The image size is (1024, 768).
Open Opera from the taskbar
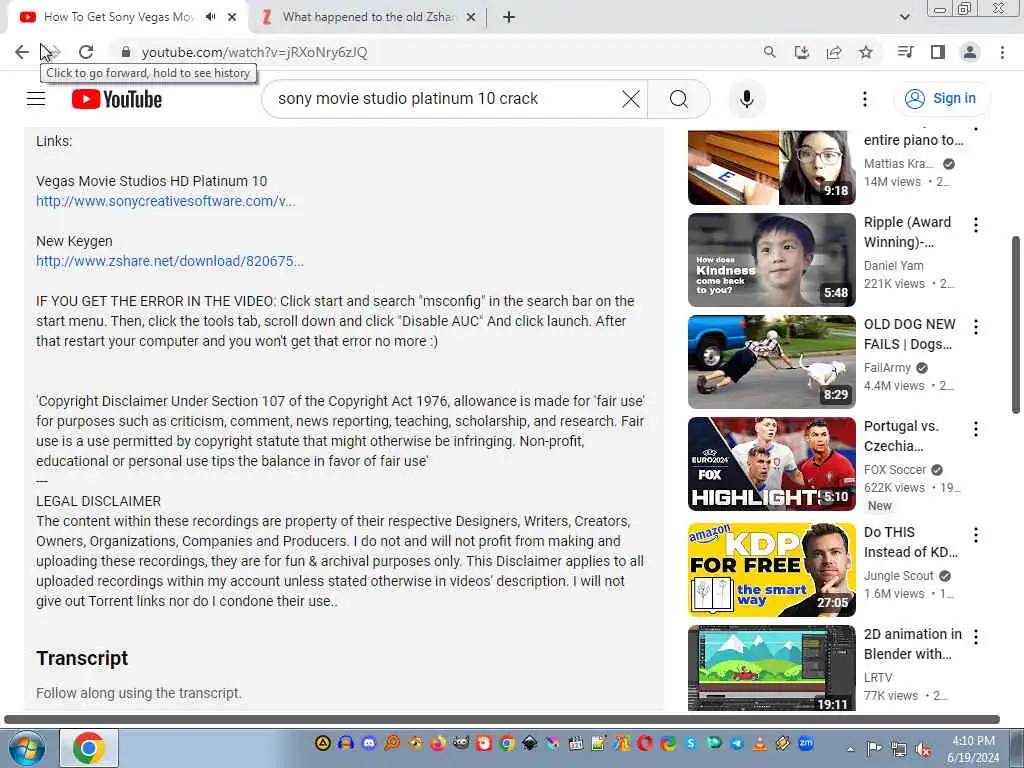[x=645, y=743]
